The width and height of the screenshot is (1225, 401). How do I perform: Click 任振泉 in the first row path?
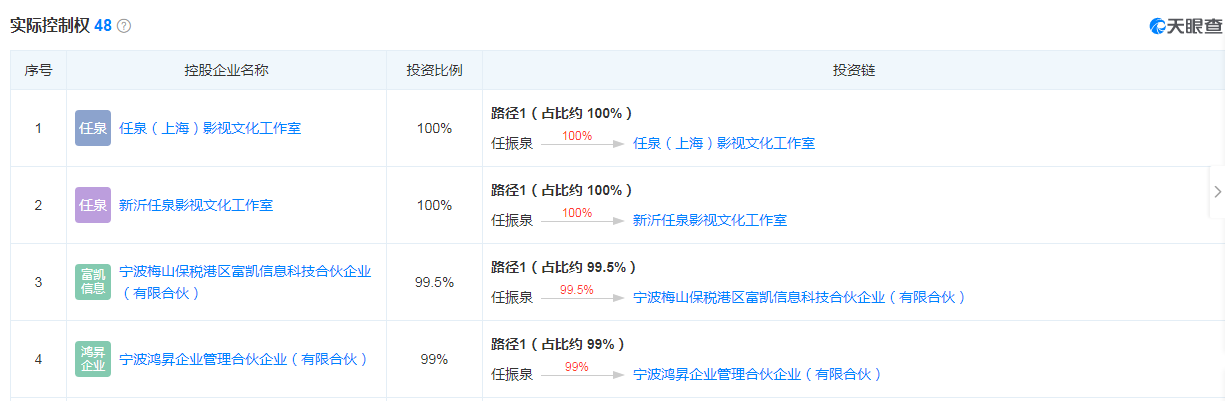tap(512, 143)
